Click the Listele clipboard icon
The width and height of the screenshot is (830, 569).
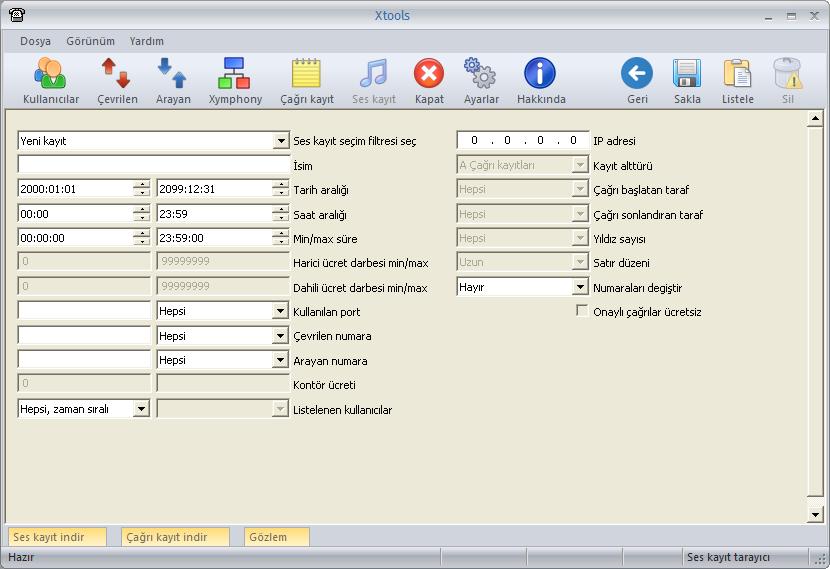pyautogui.click(x=737, y=75)
